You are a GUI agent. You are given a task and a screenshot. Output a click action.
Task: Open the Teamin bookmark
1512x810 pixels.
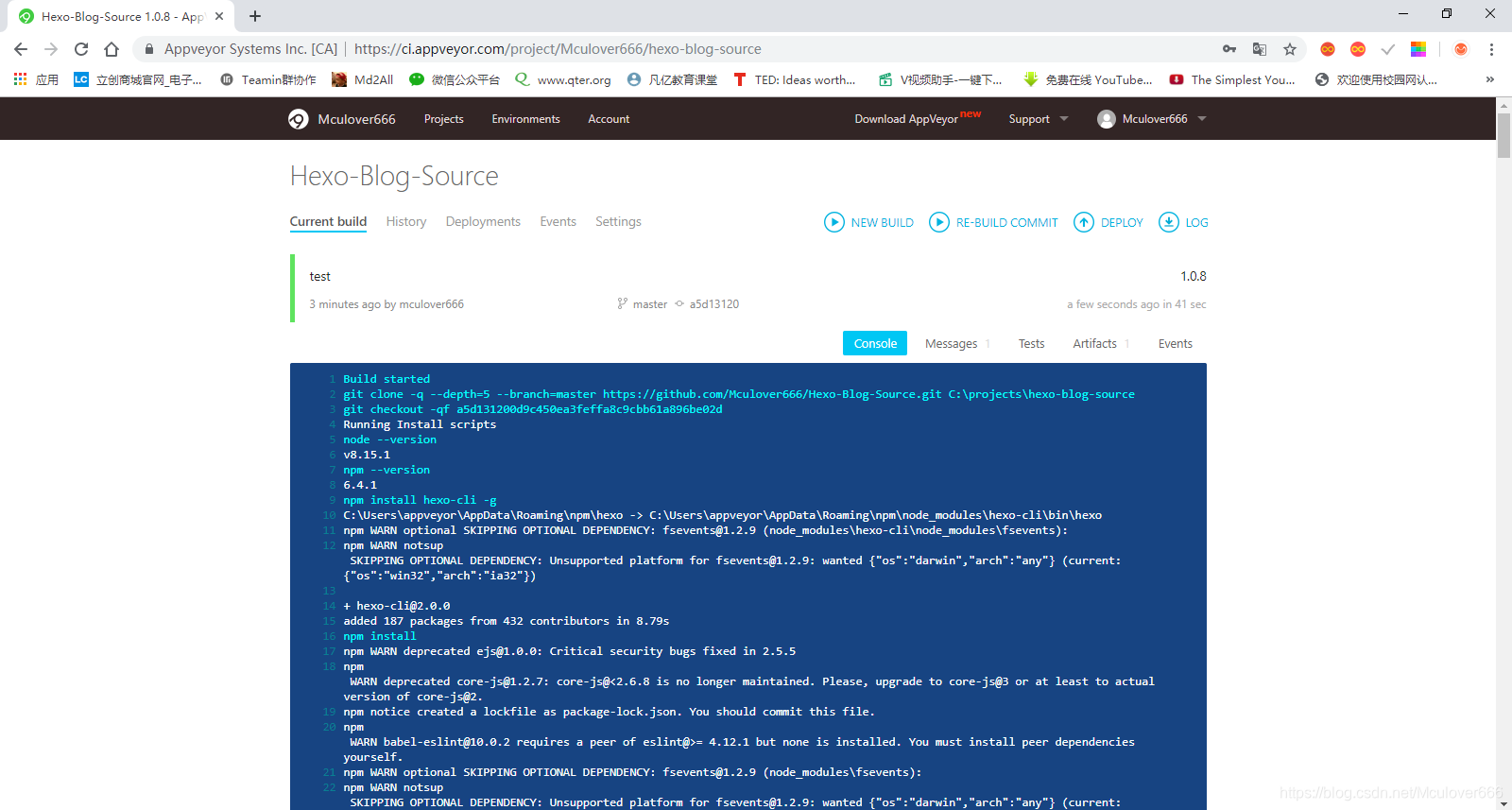click(x=268, y=79)
